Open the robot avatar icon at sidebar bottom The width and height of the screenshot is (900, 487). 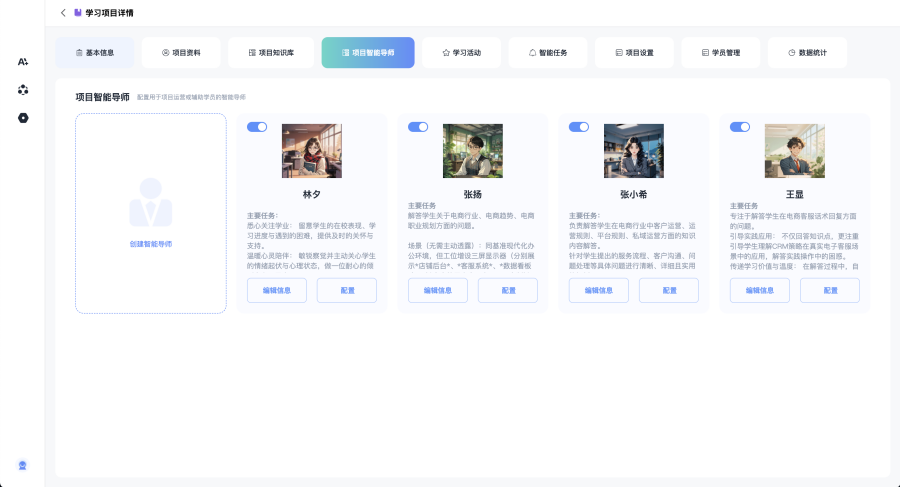(x=23, y=465)
